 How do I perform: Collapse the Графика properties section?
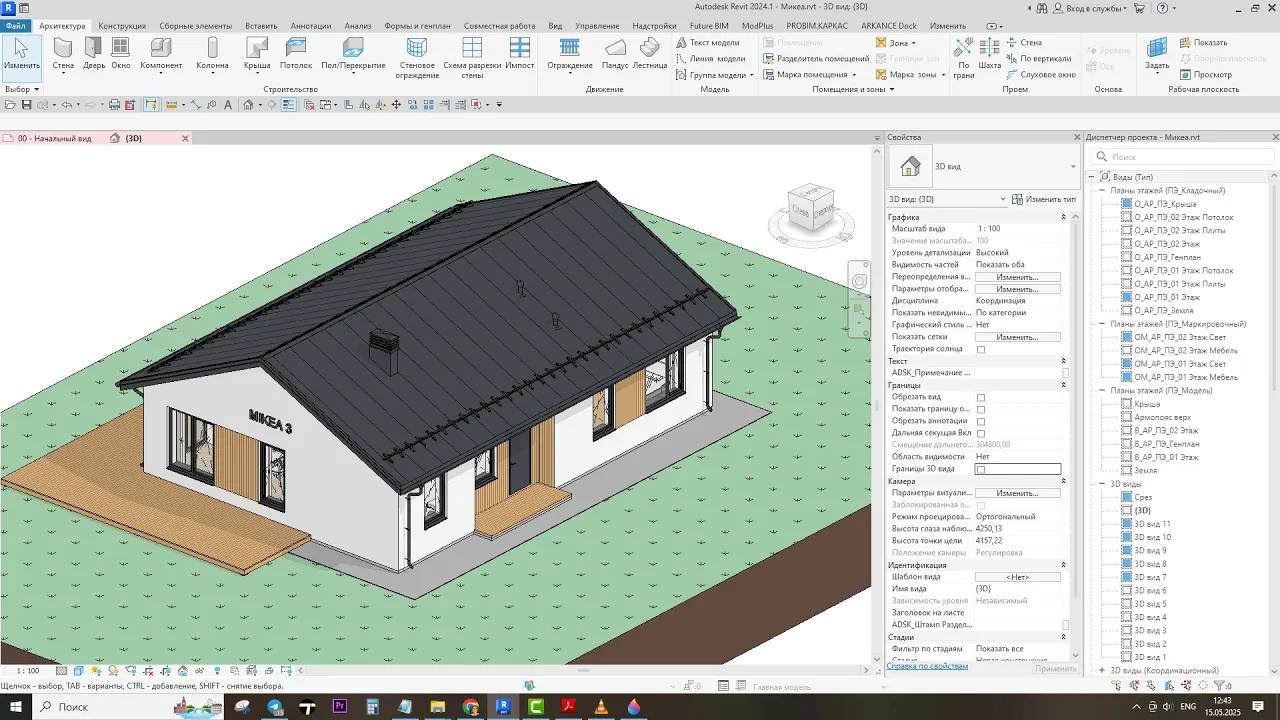1063,217
